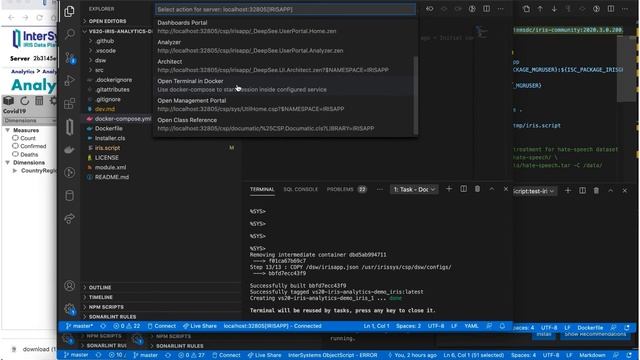Screen dimensions: 640x360
Task: Expand the Timeline section
Action: (x=100, y=297)
